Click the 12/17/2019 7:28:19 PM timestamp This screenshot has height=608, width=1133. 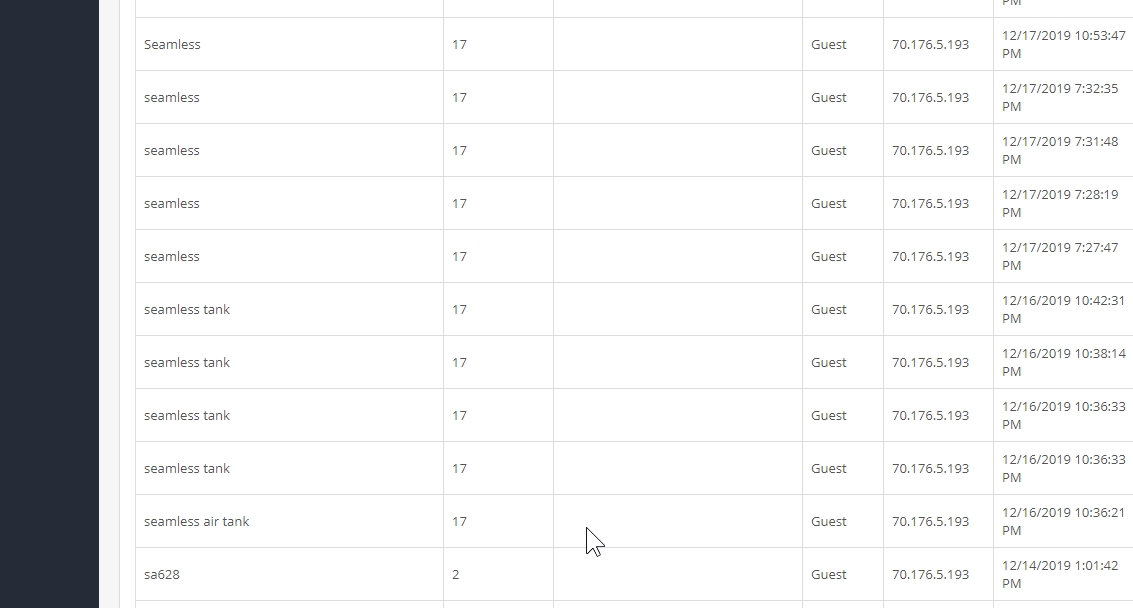point(1059,204)
